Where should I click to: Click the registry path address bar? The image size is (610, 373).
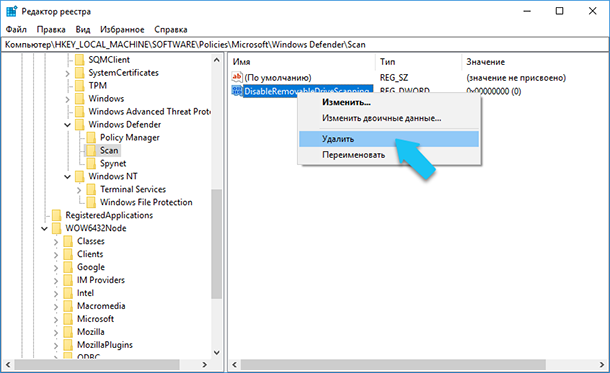[x=305, y=45]
